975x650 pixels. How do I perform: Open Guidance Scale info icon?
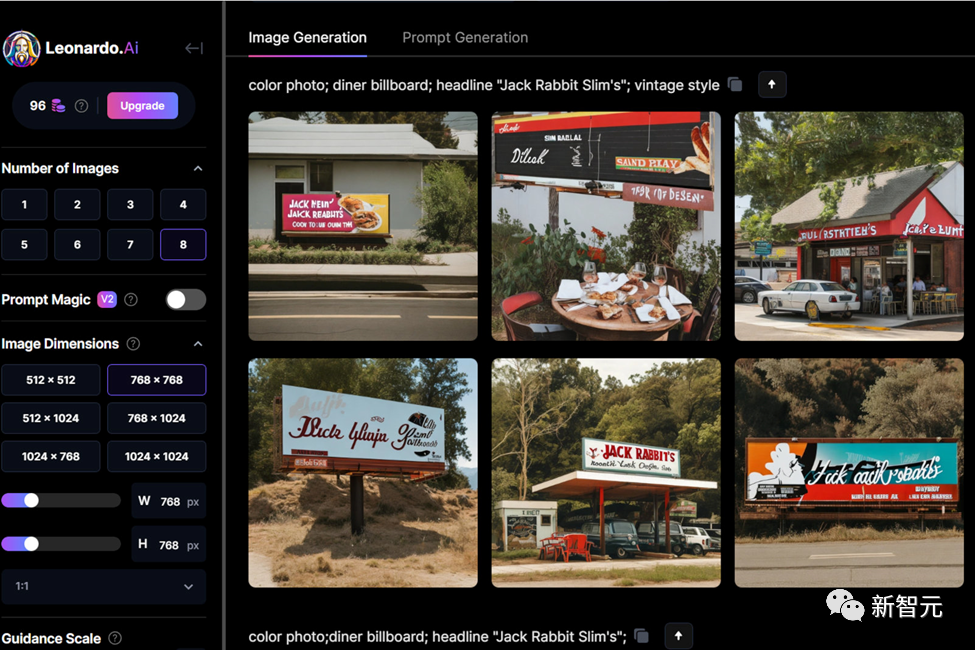pyautogui.click(x=115, y=638)
